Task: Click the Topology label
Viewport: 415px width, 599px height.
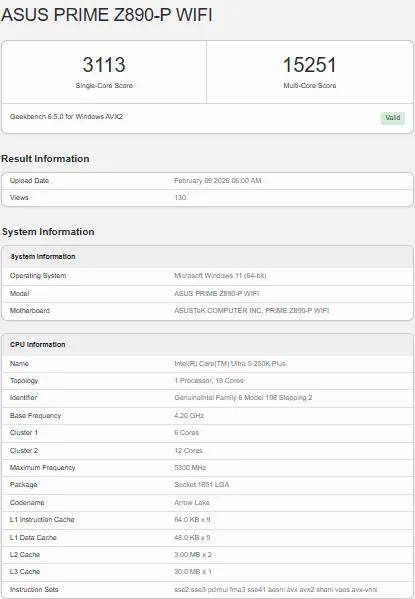Action: [x=24, y=380]
